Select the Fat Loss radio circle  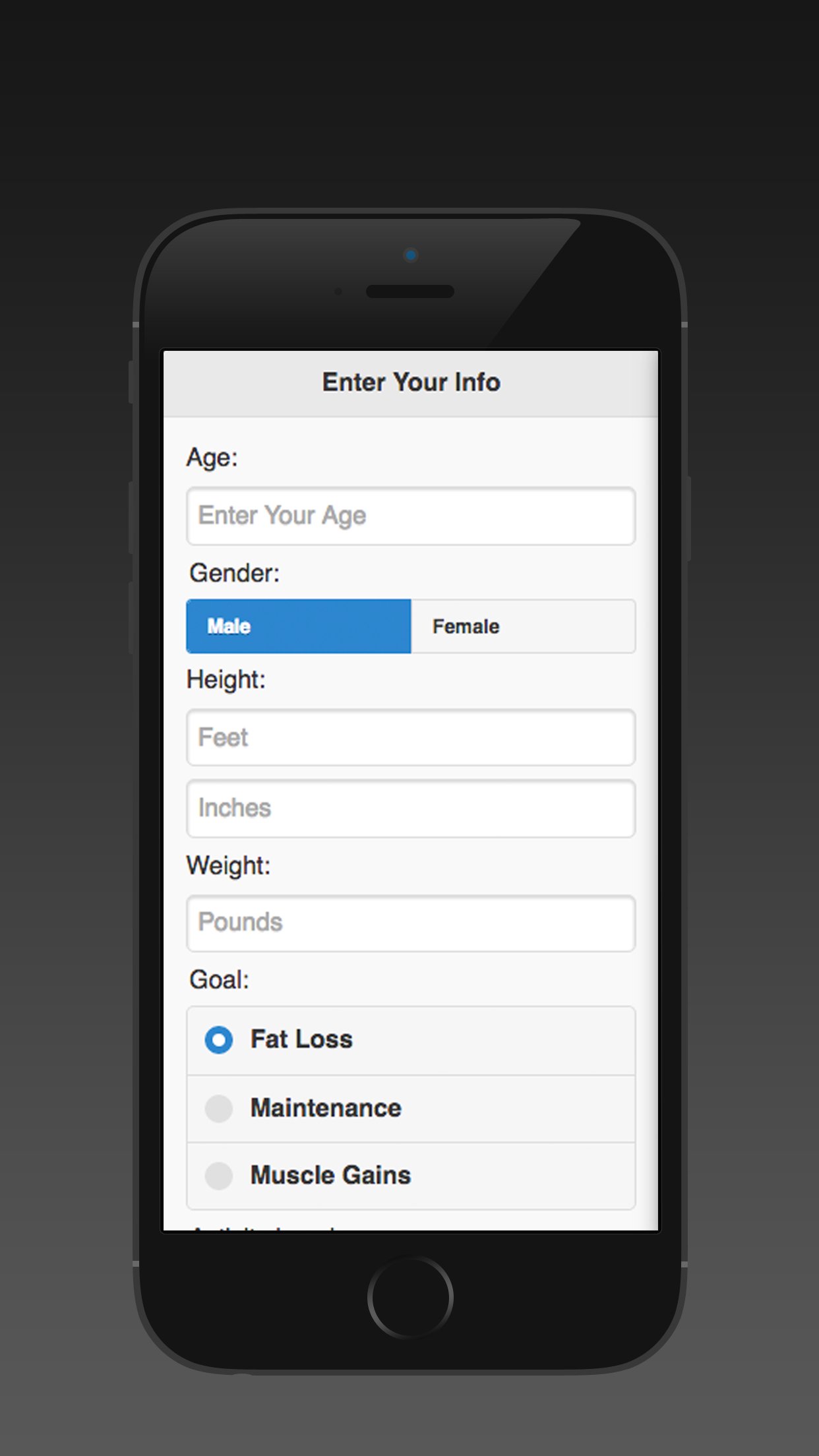[219, 1040]
